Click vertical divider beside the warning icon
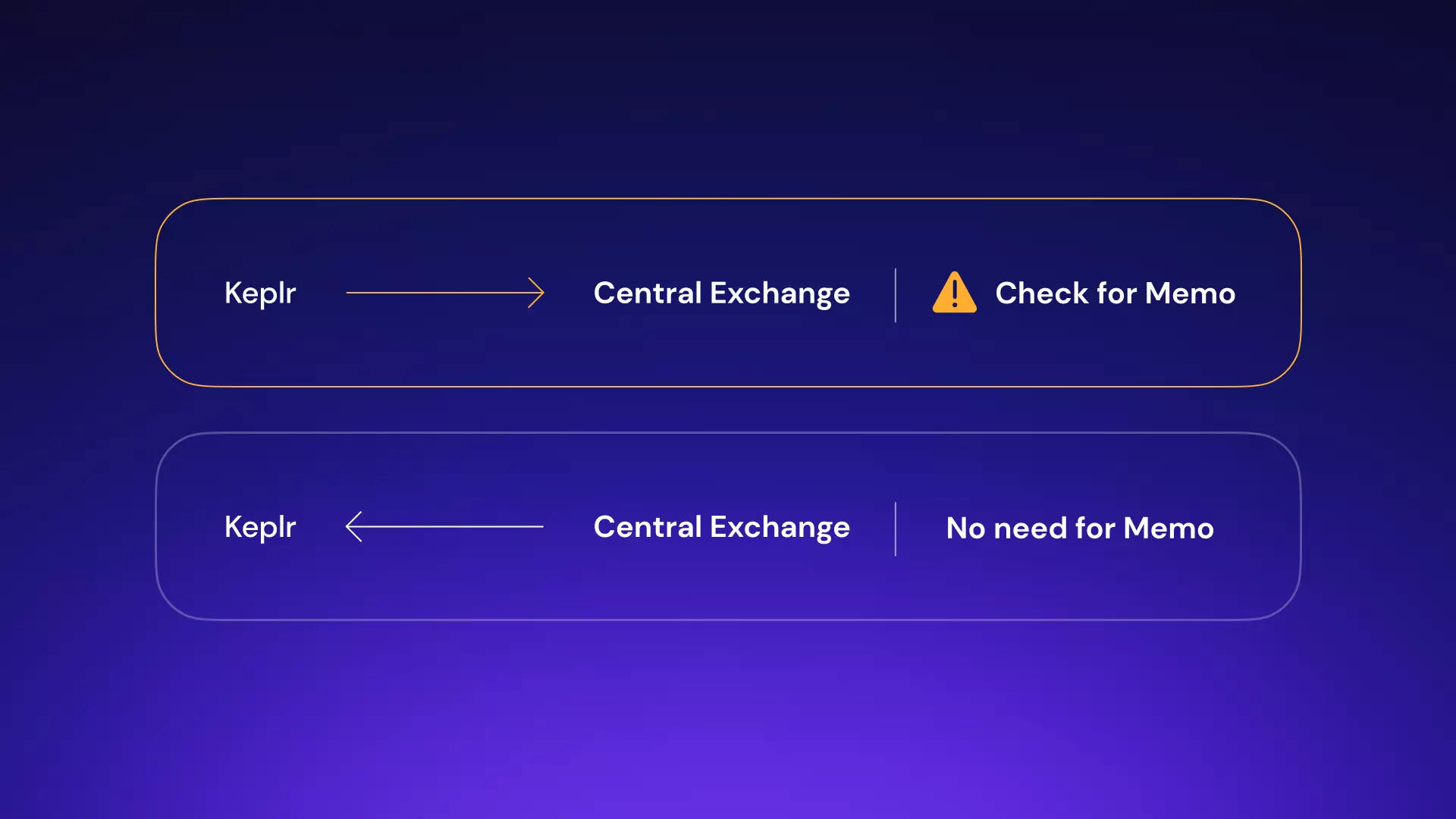The height and width of the screenshot is (819, 1456). pos(896,295)
